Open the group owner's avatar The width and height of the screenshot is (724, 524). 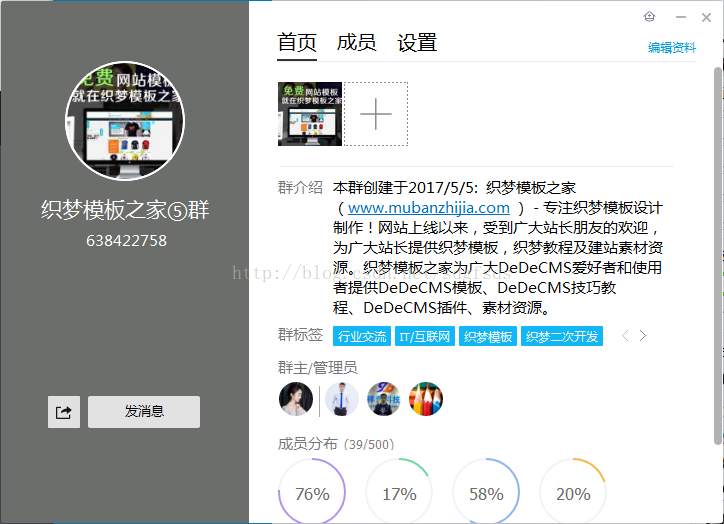[296, 399]
